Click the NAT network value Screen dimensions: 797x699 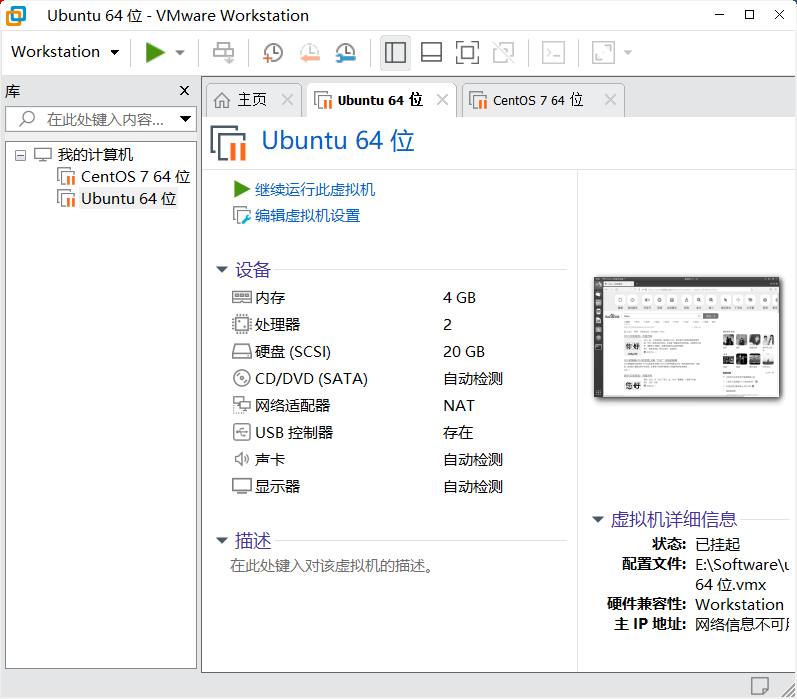point(458,406)
